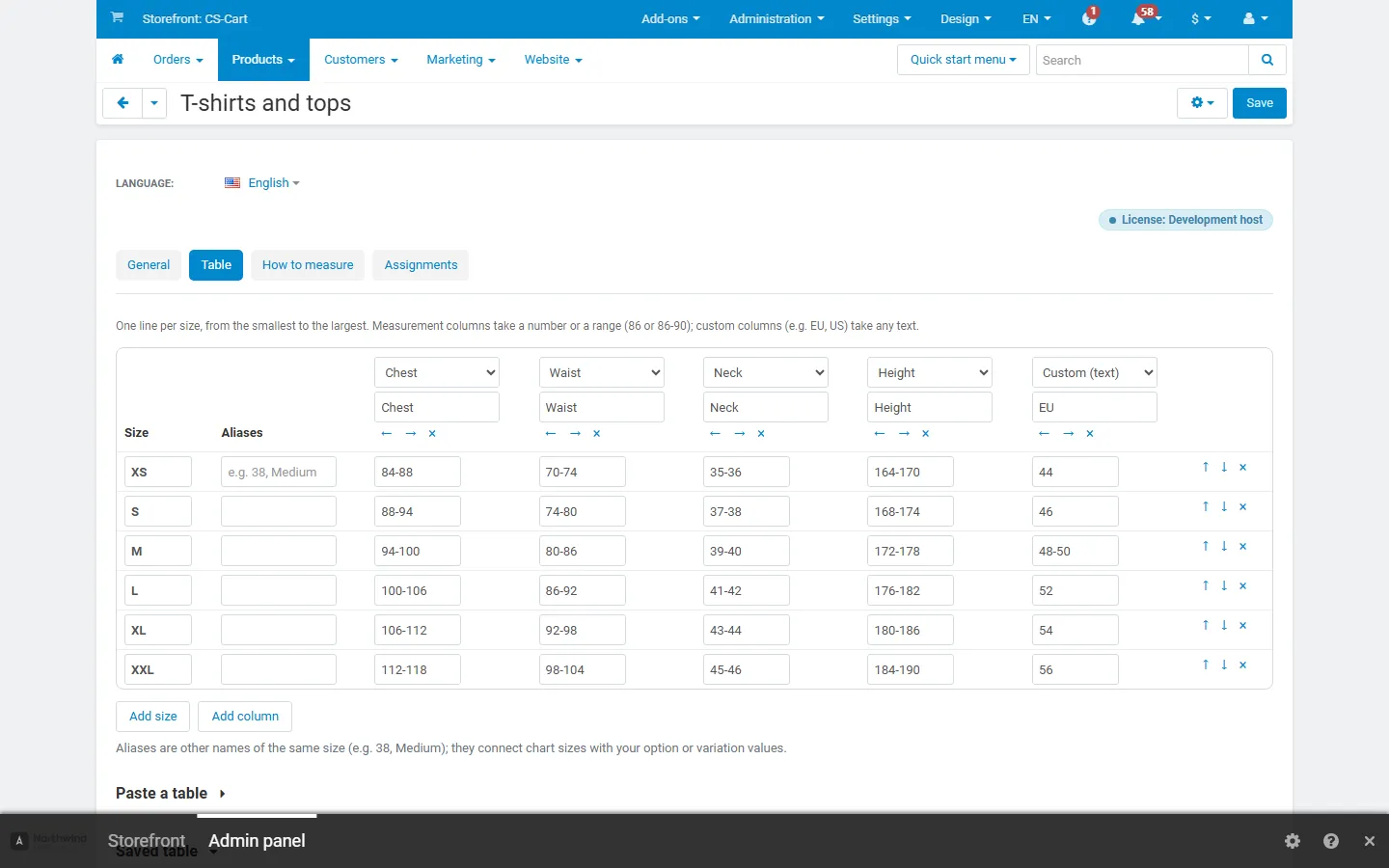Switch to the General tab
The width and height of the screenshot is (1389, 868).
tap(149, 265)
